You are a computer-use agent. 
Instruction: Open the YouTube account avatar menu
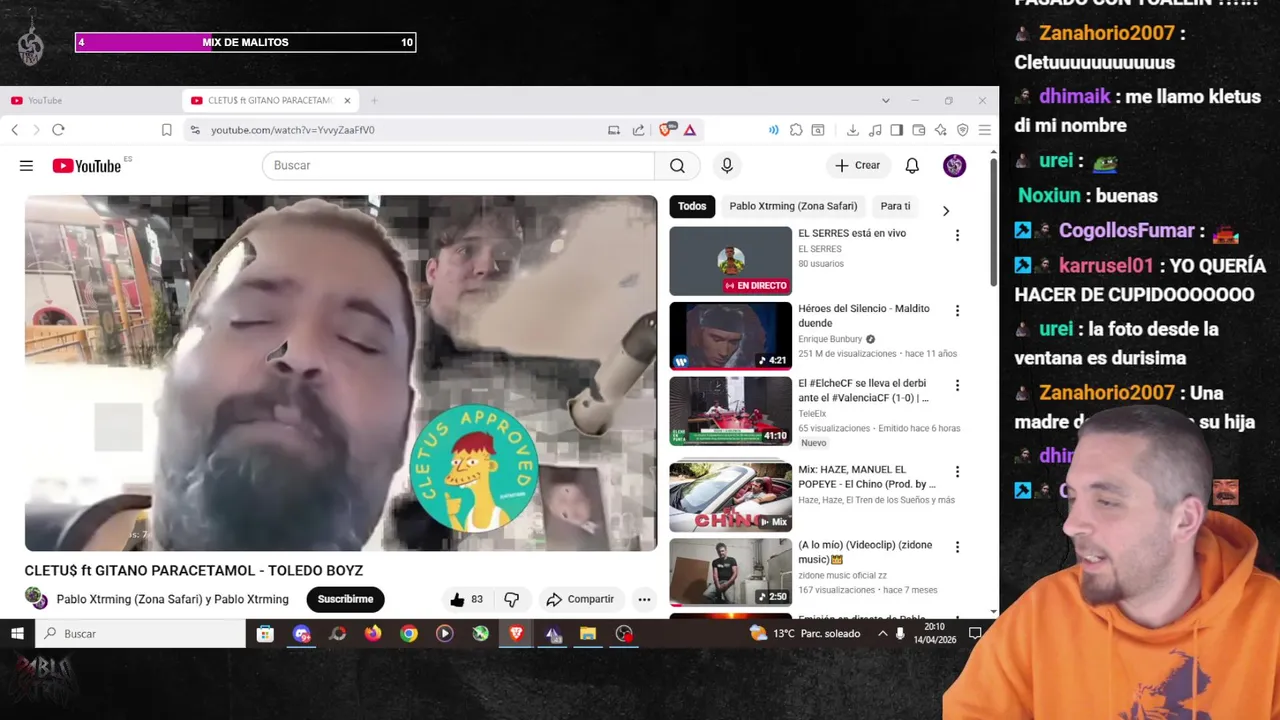[955, 166]
